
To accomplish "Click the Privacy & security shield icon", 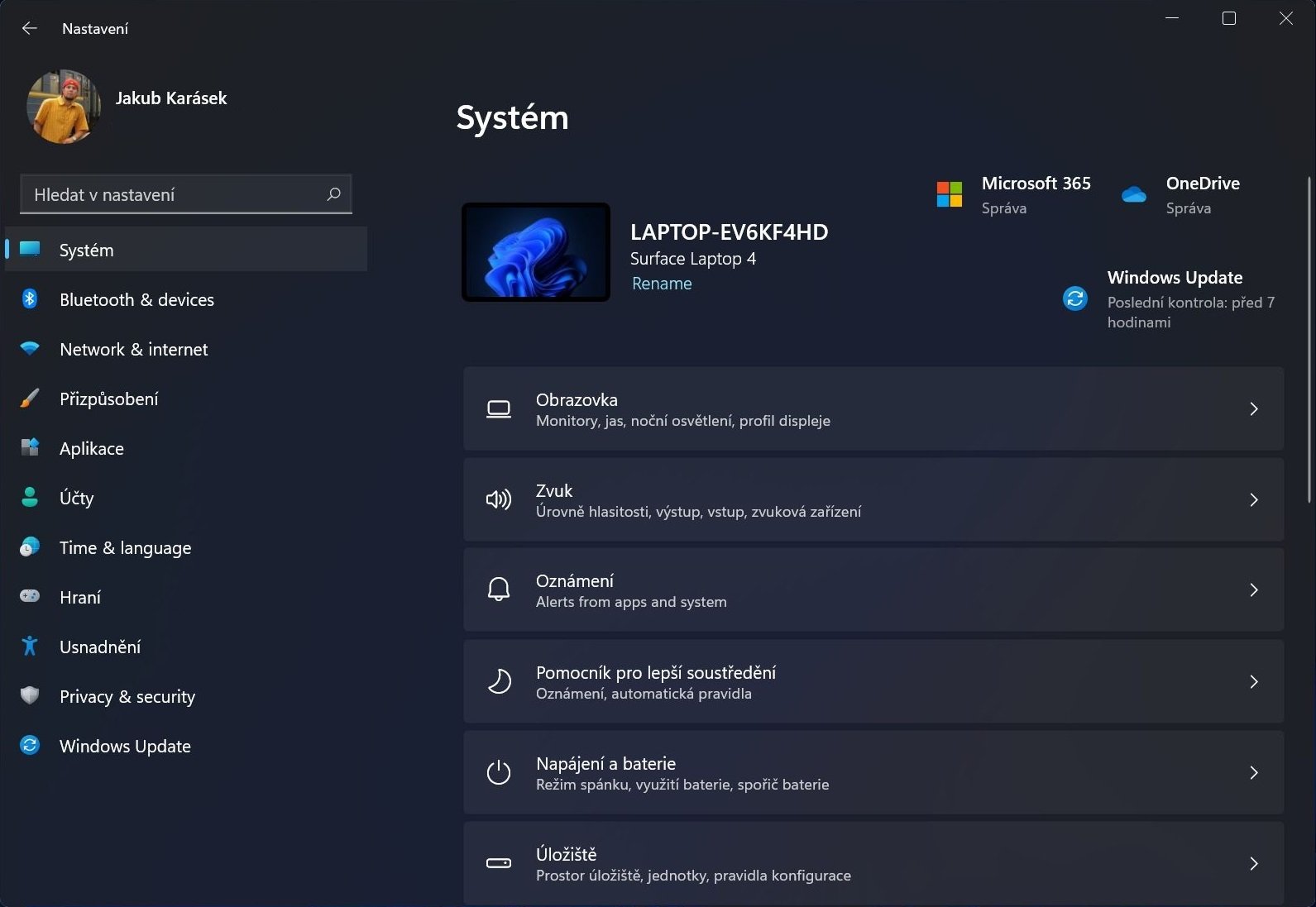I will [x=30, y=695].
